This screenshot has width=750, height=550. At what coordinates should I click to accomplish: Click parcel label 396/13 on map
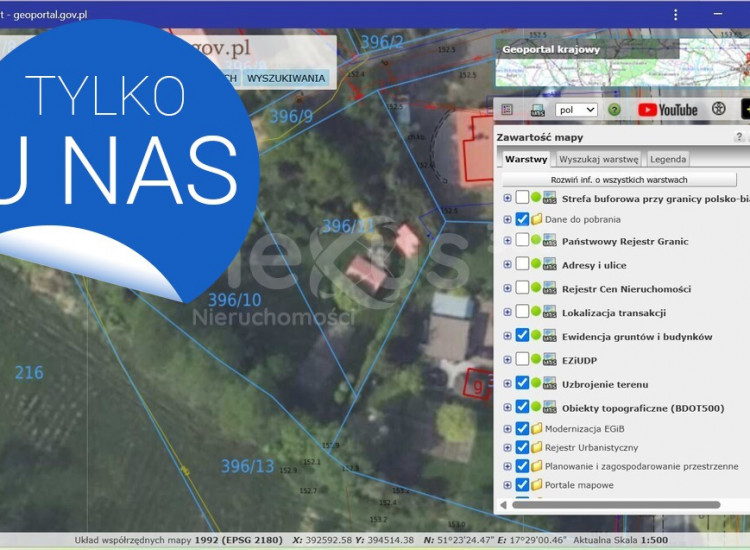pyautogui.click(x=247, y=466)
